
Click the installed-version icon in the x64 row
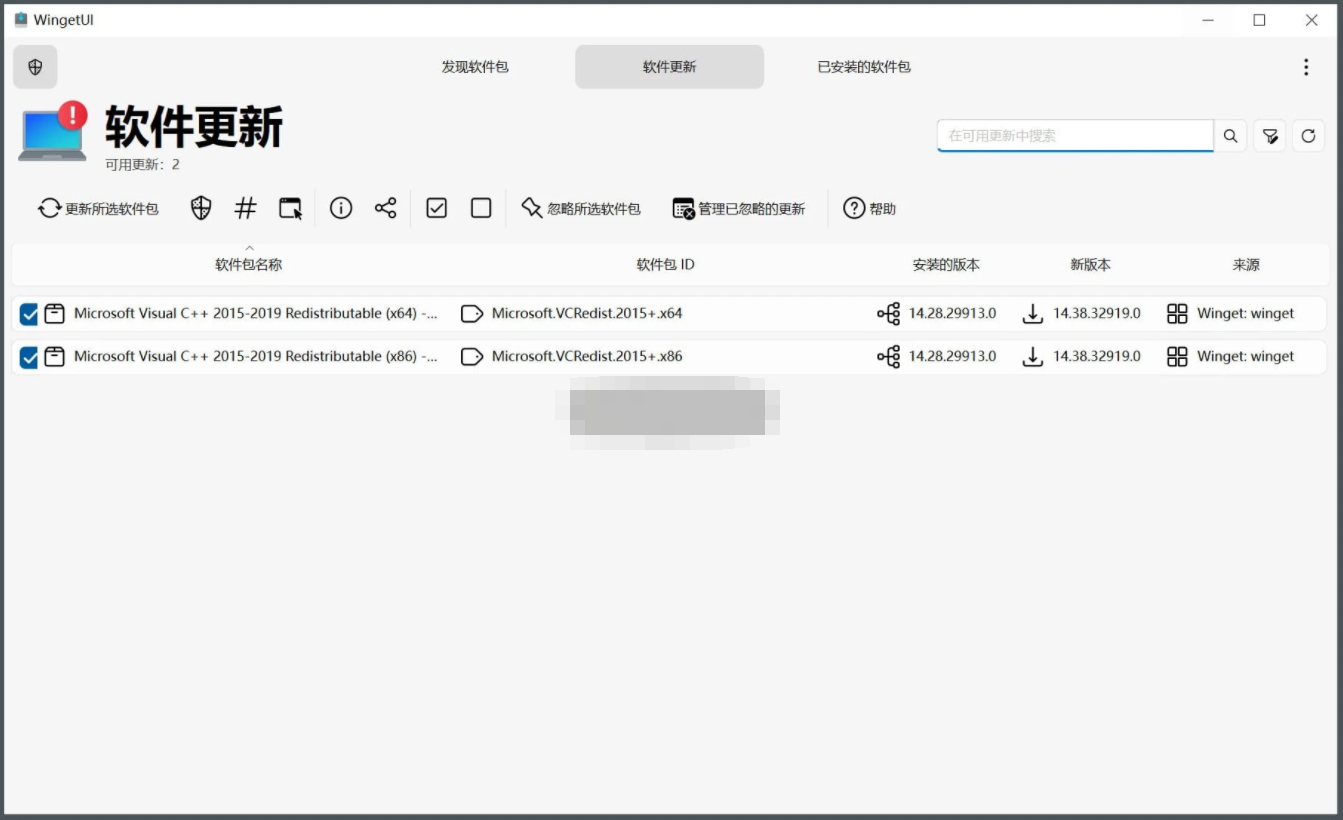click(888, 314)
